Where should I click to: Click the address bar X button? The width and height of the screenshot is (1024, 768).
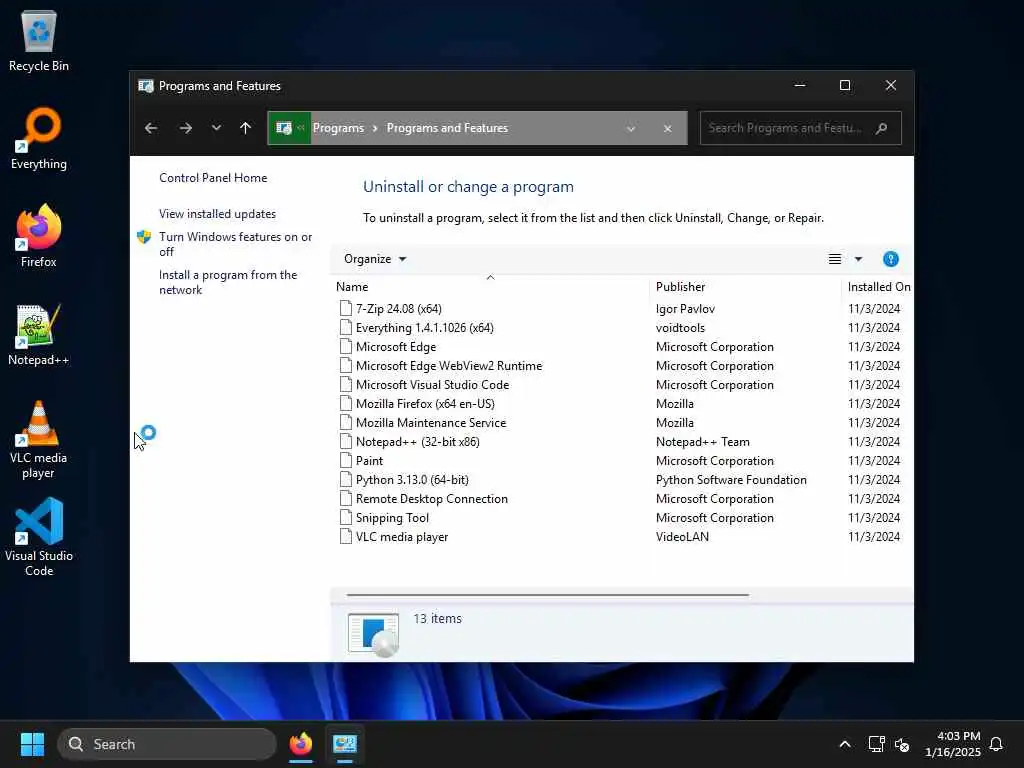pos(667,129)
